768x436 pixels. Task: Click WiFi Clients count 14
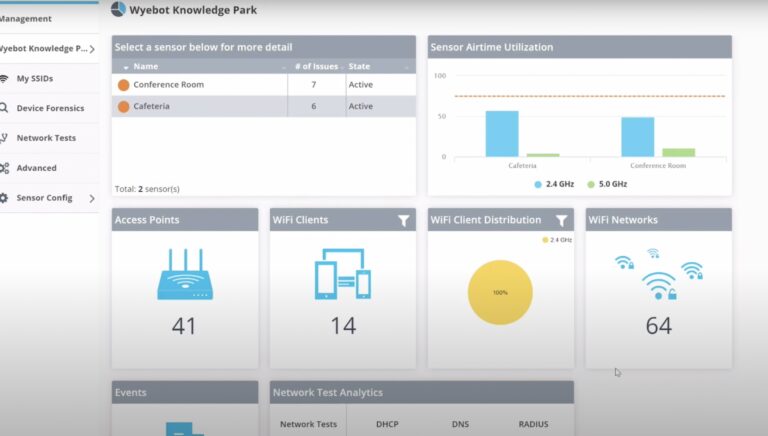[x=343, y=326]
